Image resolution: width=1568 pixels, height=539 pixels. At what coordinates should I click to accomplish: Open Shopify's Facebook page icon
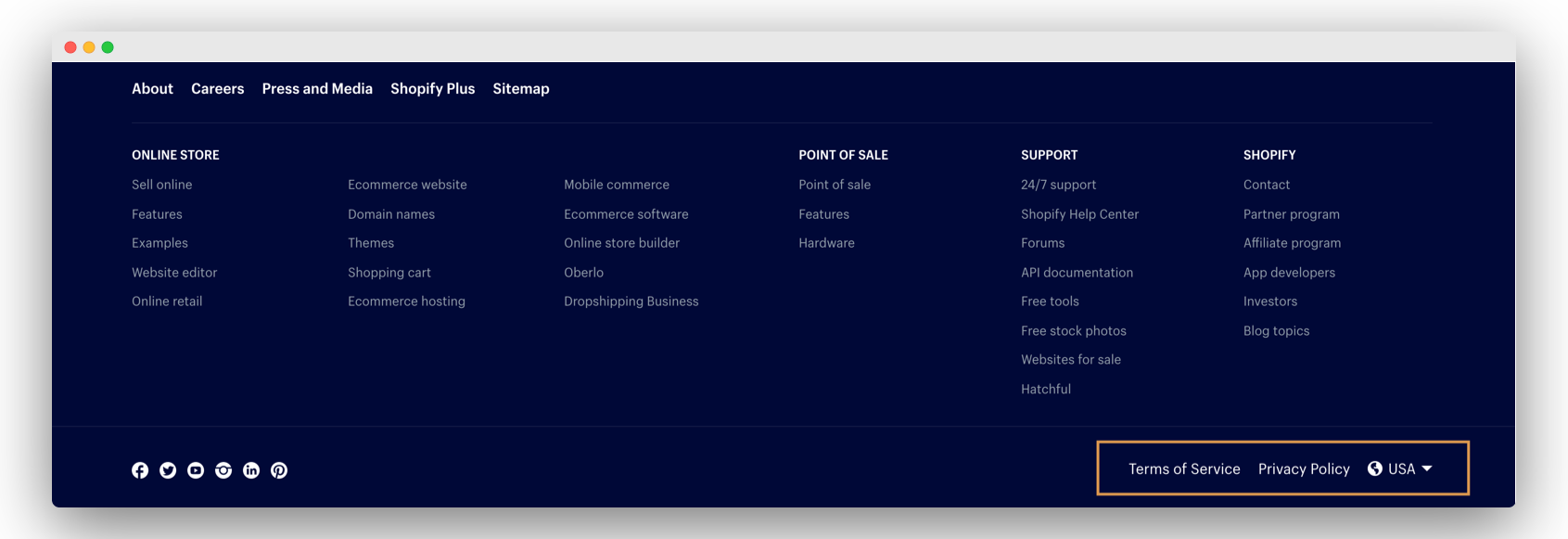[140, 470]
